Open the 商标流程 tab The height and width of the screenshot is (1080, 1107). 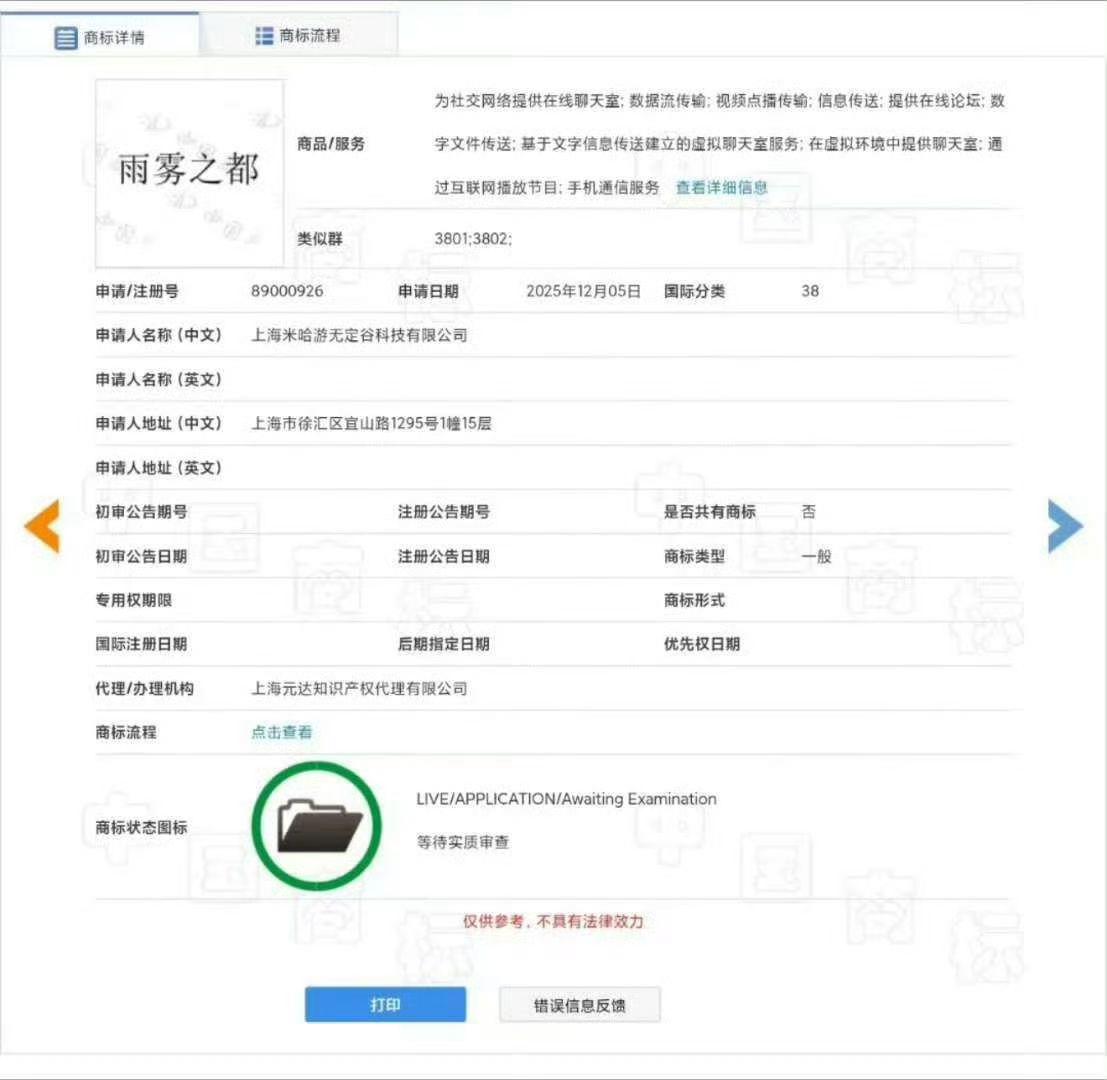click(298, 36)
